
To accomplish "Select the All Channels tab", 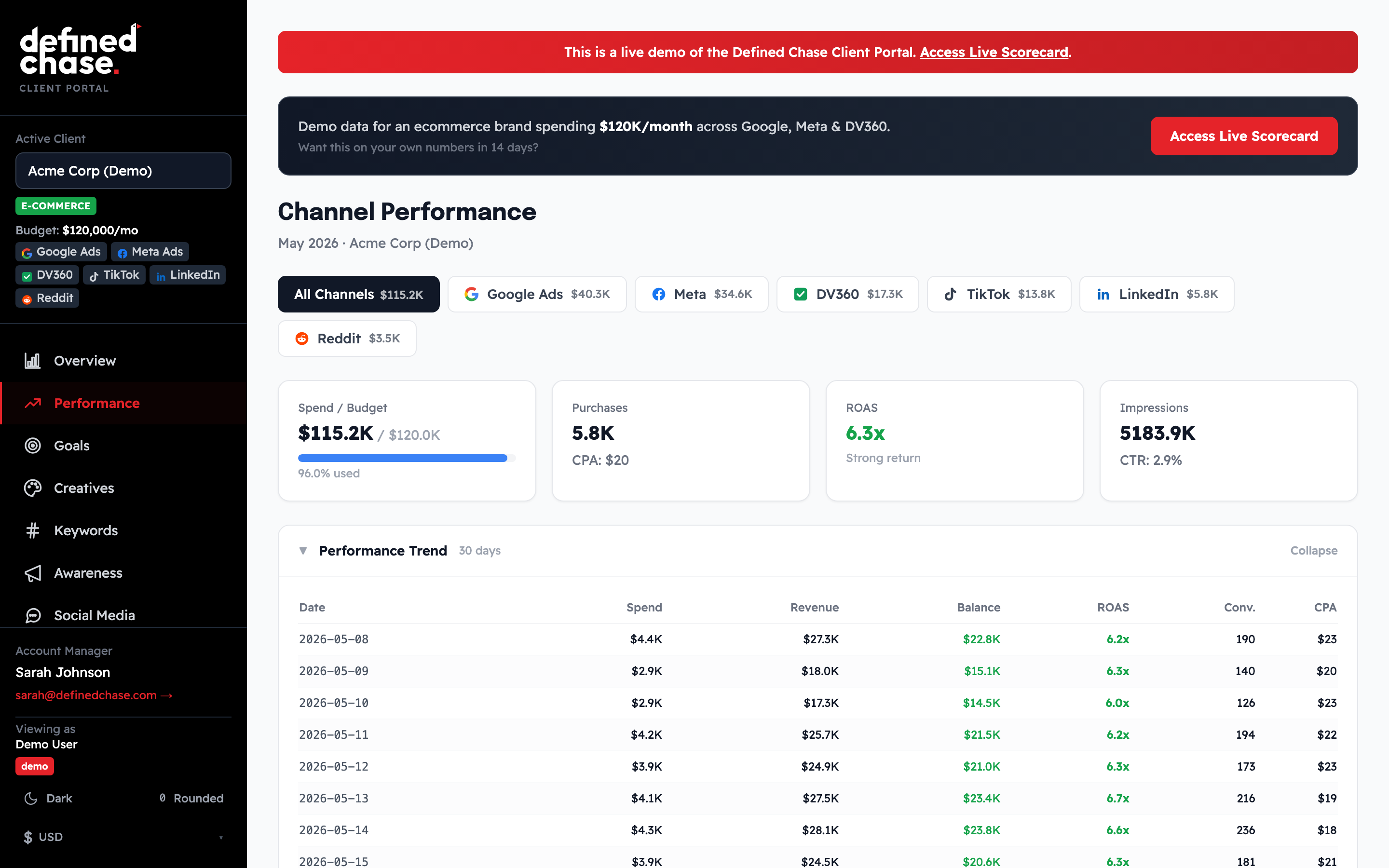I will pos(359,294).
